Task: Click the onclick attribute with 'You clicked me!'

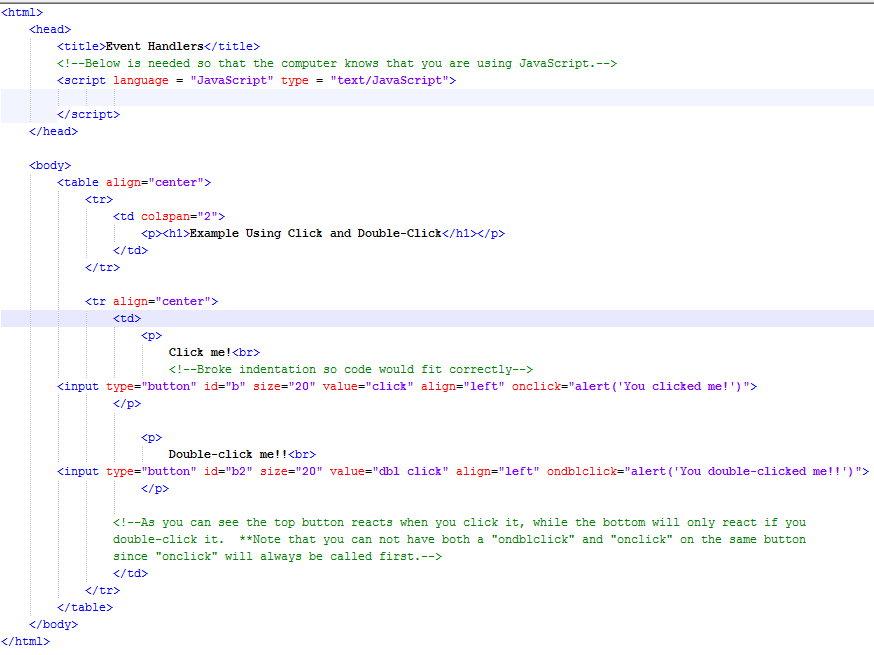Action: point(631,386)
